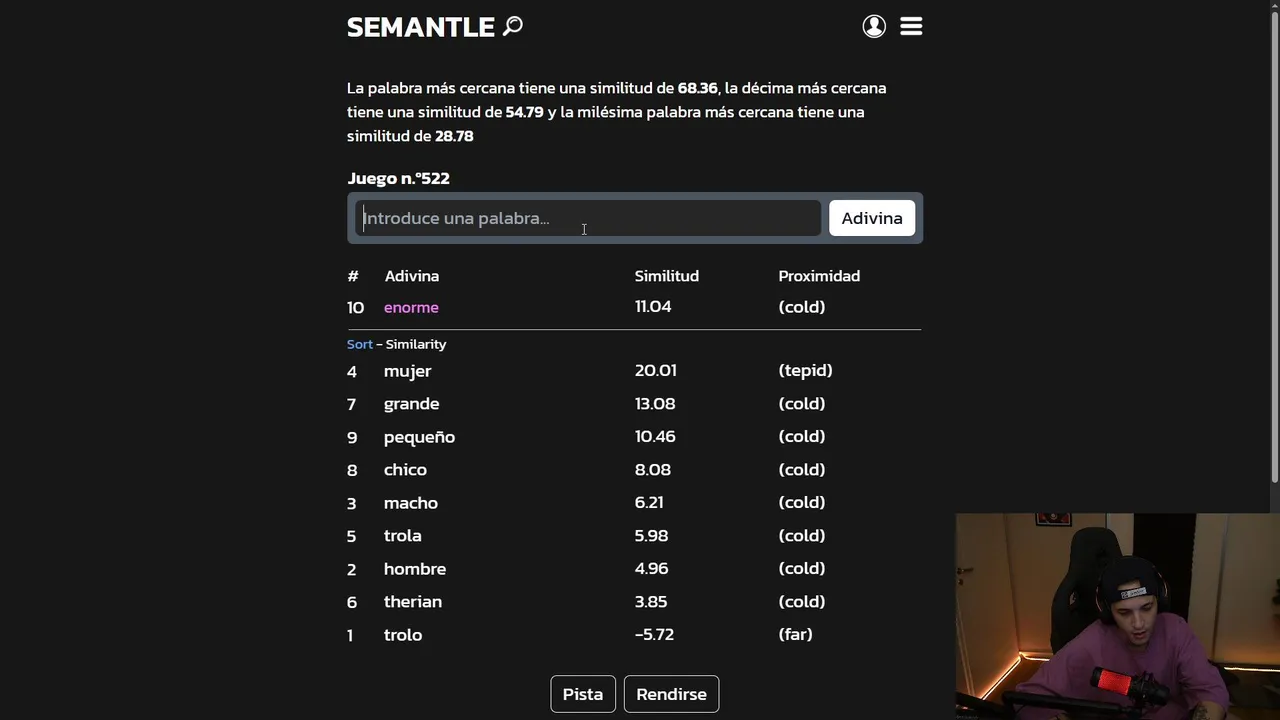Click the guessed word 'therian'
This screenshot has height=720, width=1280.
pyautogui.click(x=412, y=602)
